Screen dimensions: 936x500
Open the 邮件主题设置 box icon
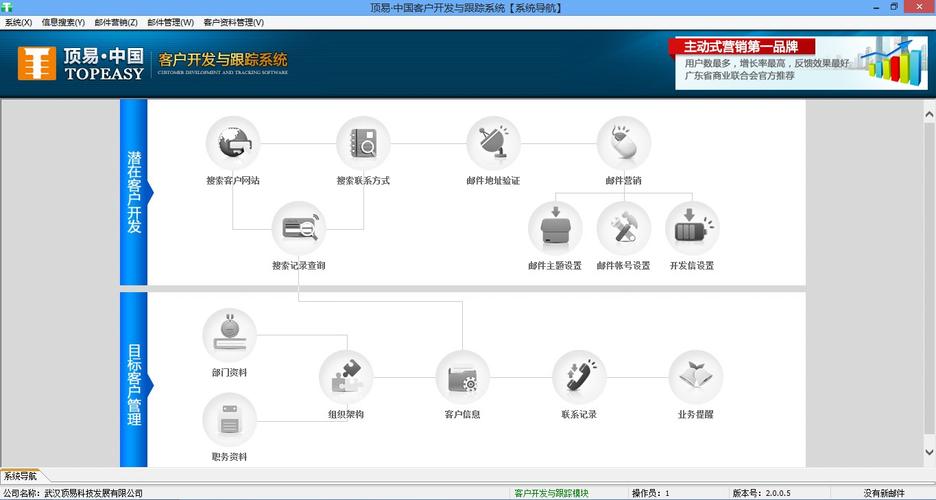[x=555, y=229]
